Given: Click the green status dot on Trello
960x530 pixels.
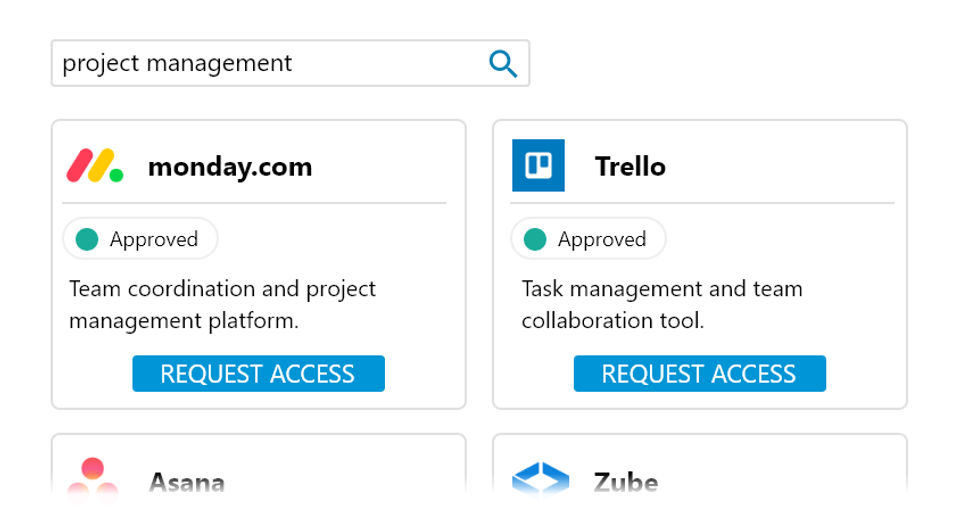Looking at the screenshot, I should (535, 239).
